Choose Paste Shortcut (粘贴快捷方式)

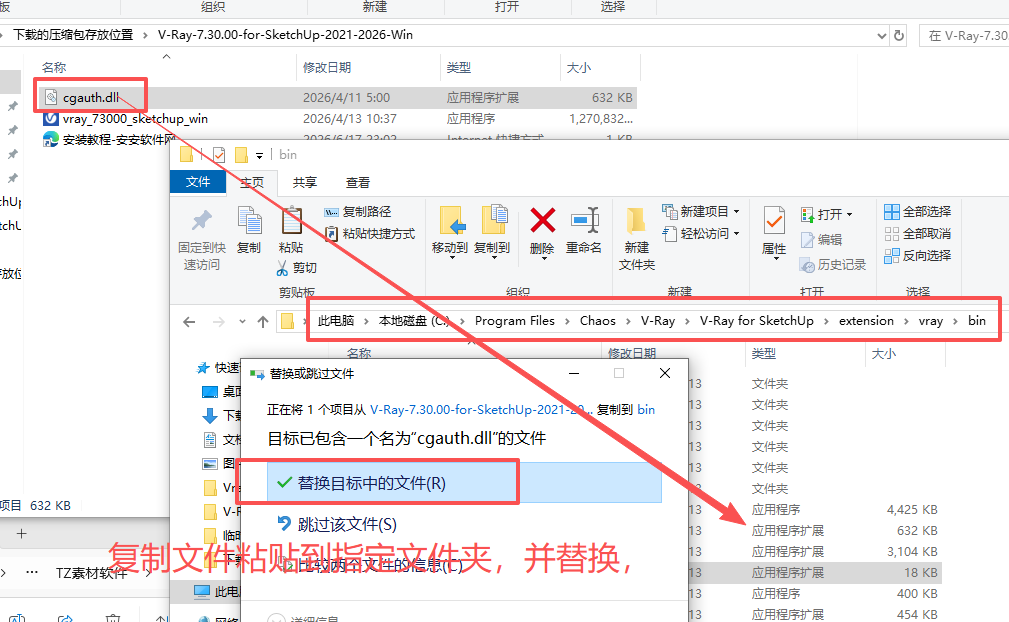click(x=370, y=233)
